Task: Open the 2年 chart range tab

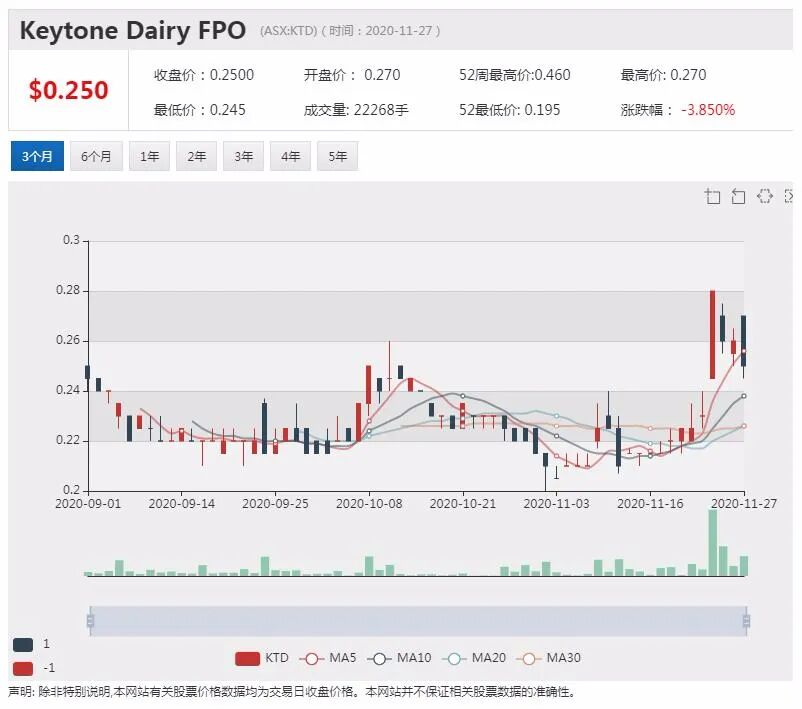Action: tap(196, 156)
